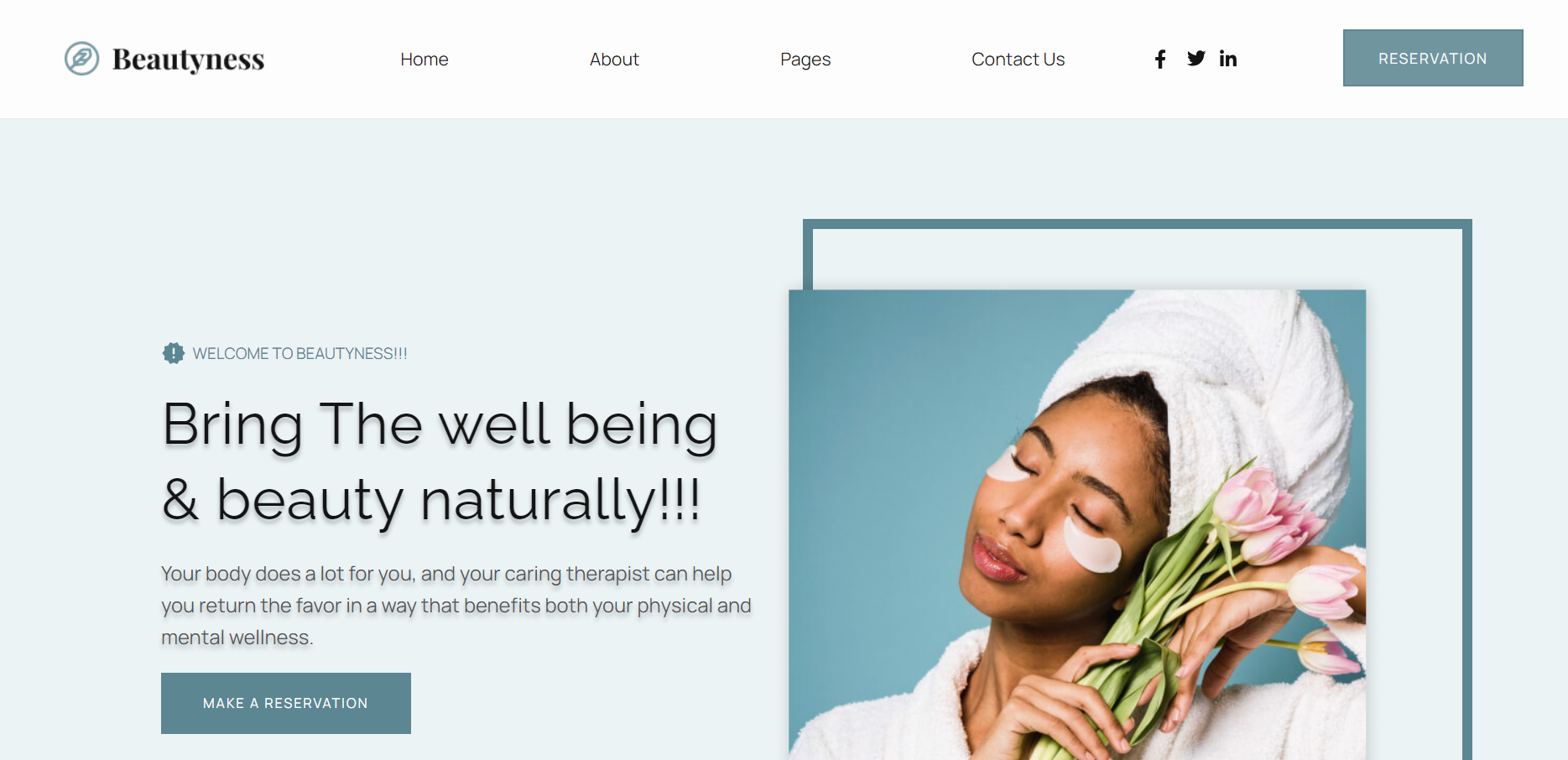Open the Facebook social icon
Viewport: 1568px width, 760px height.
pos(1160,59)
